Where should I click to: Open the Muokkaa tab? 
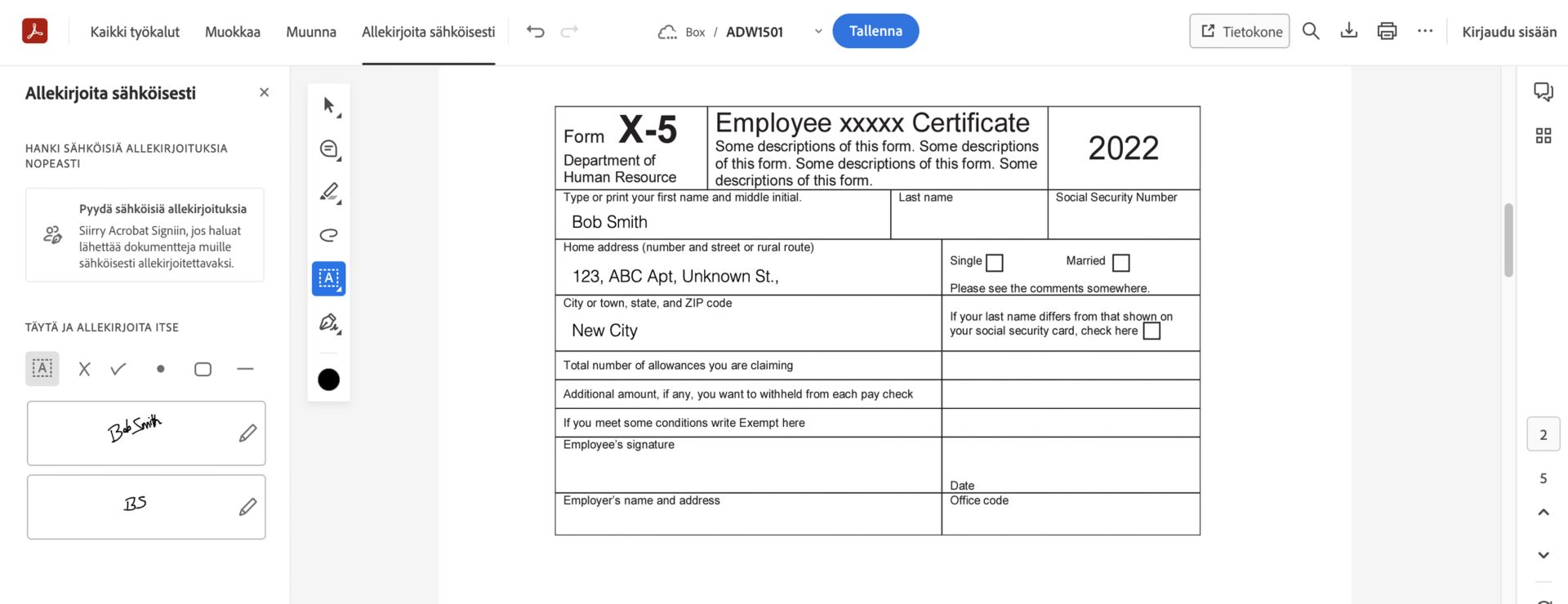click(x=233, y=32)
